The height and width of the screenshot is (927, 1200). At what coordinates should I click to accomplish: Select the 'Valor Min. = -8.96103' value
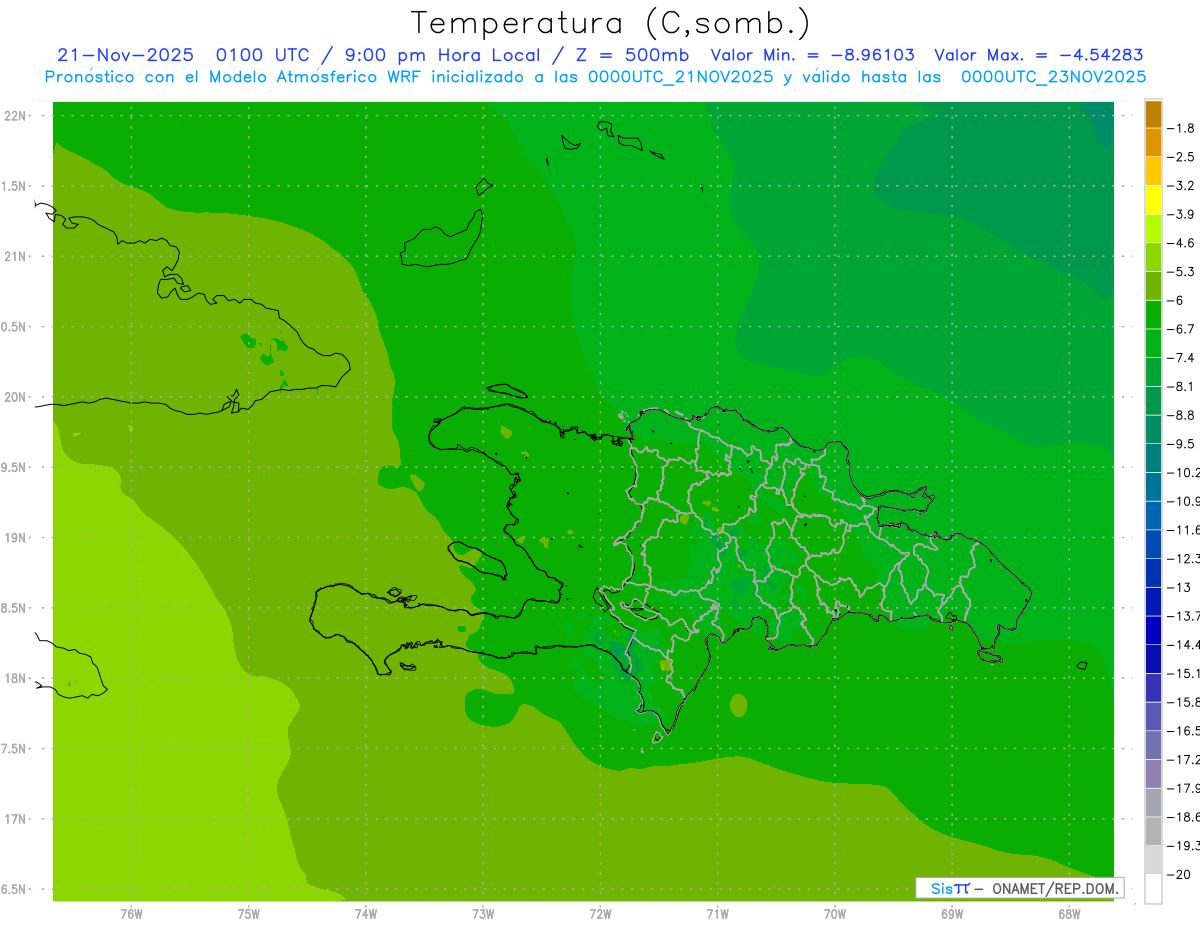(813, 55)
